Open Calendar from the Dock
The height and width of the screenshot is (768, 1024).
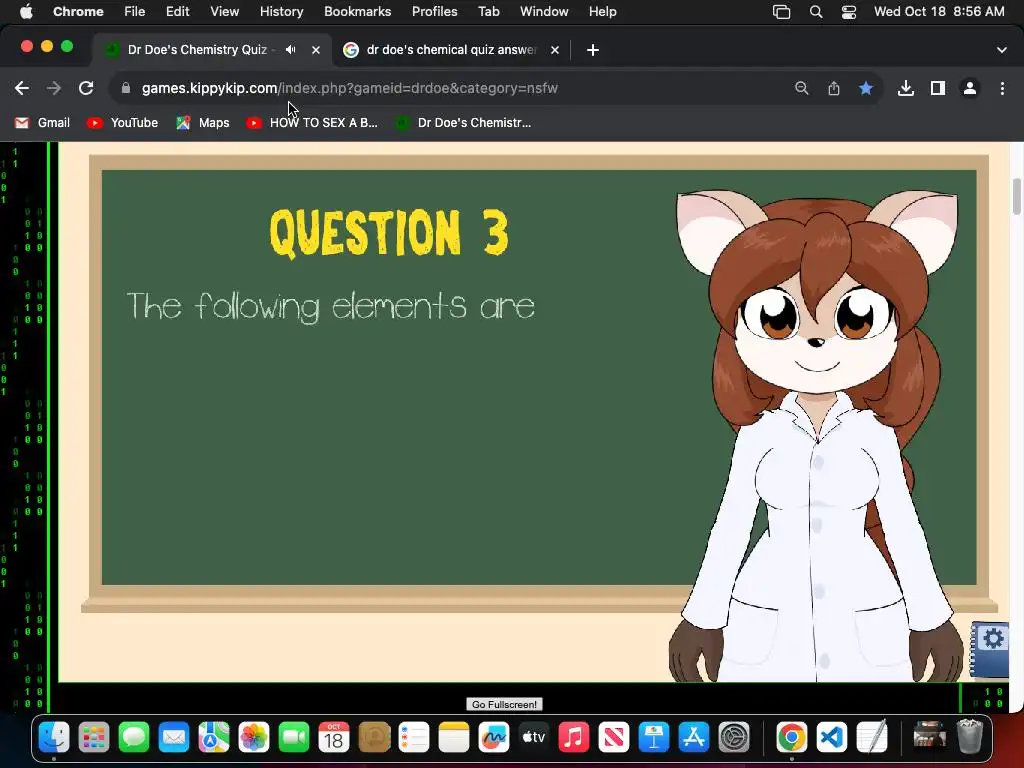tap(334, 738)
